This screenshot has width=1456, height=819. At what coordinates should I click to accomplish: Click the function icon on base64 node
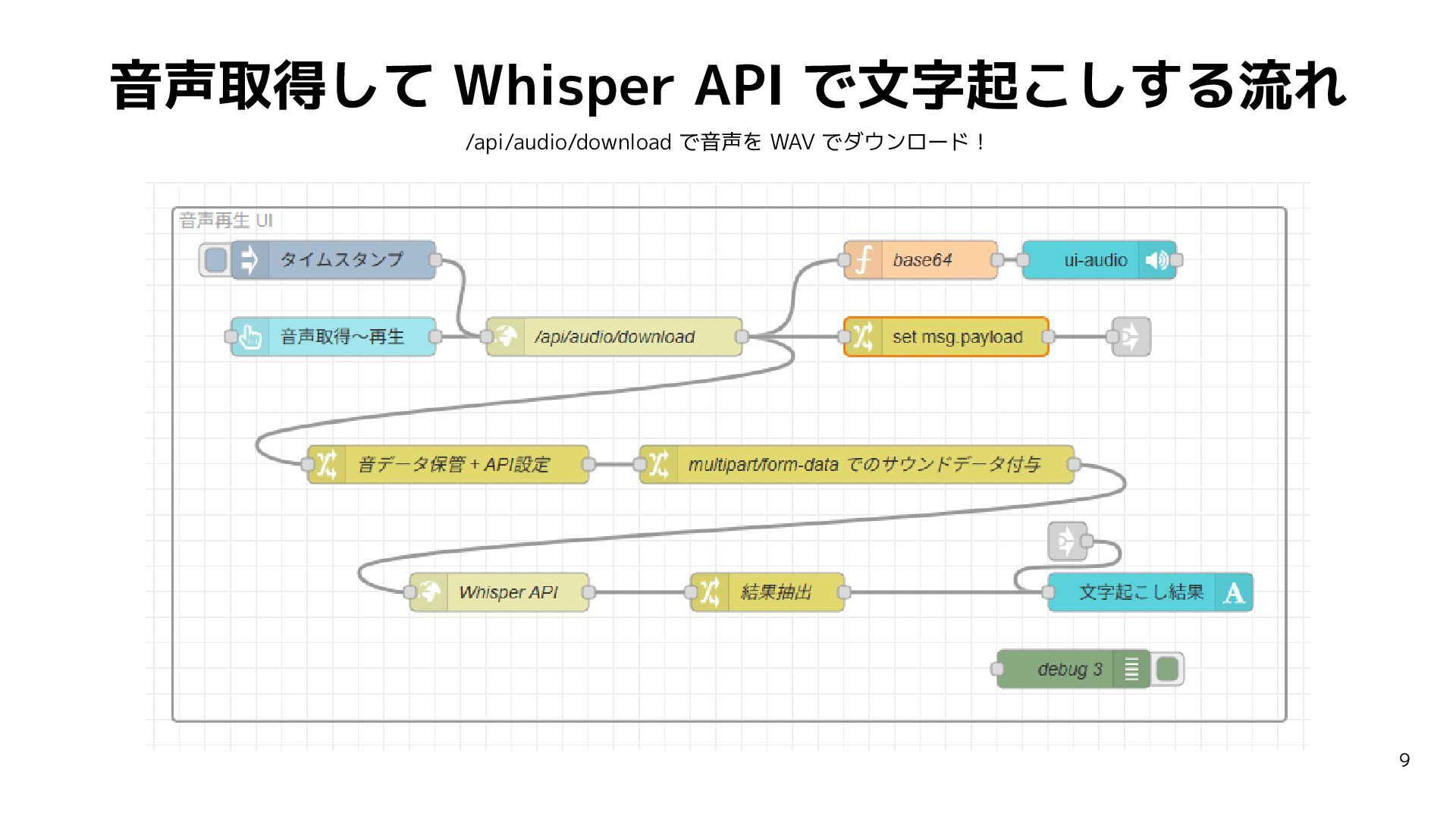[x=863, y=260]
